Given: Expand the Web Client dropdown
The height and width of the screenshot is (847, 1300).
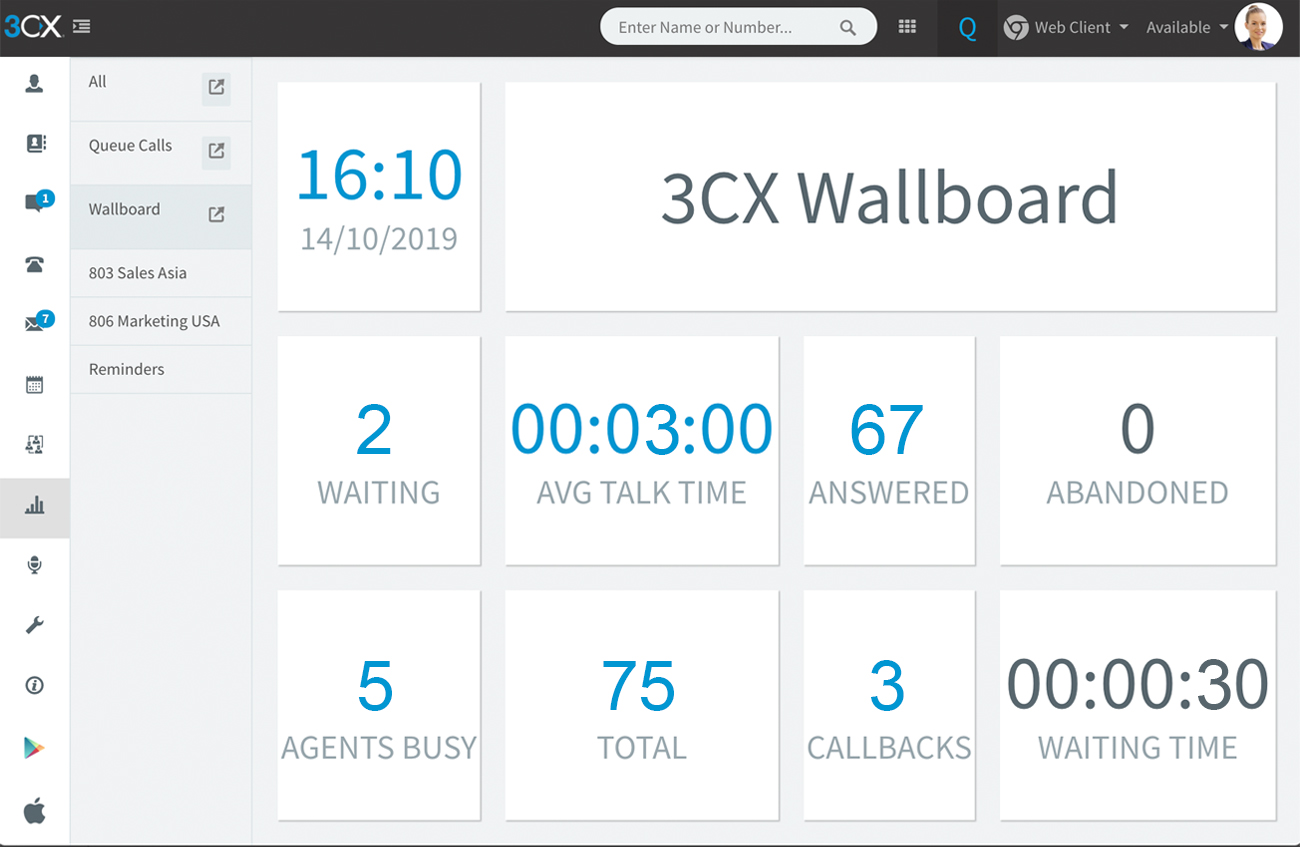Looking at the screenshot, I should pyautogui.click(x=1066, y=28).
